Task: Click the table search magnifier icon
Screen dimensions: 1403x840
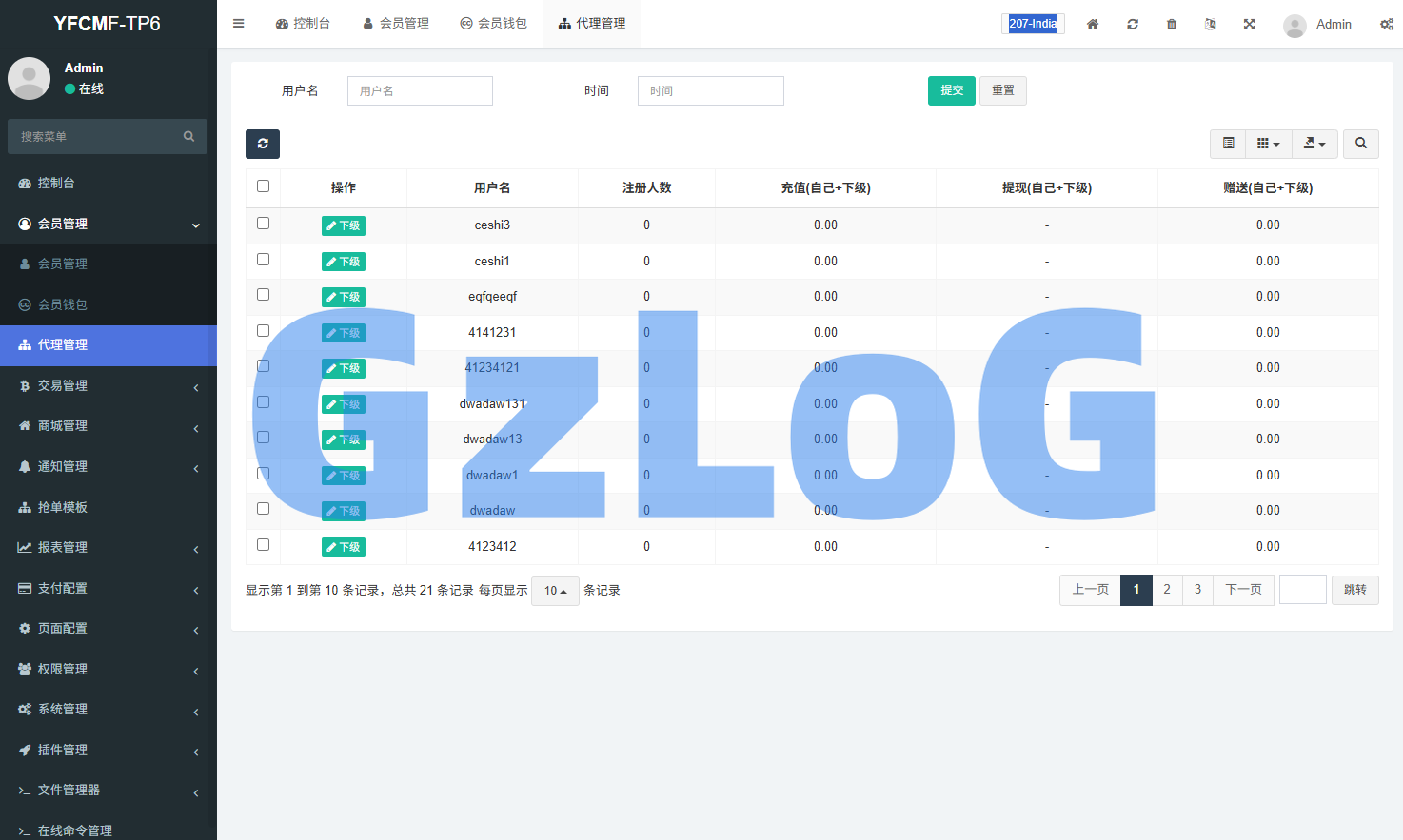Action: (x=1360, y=144)
